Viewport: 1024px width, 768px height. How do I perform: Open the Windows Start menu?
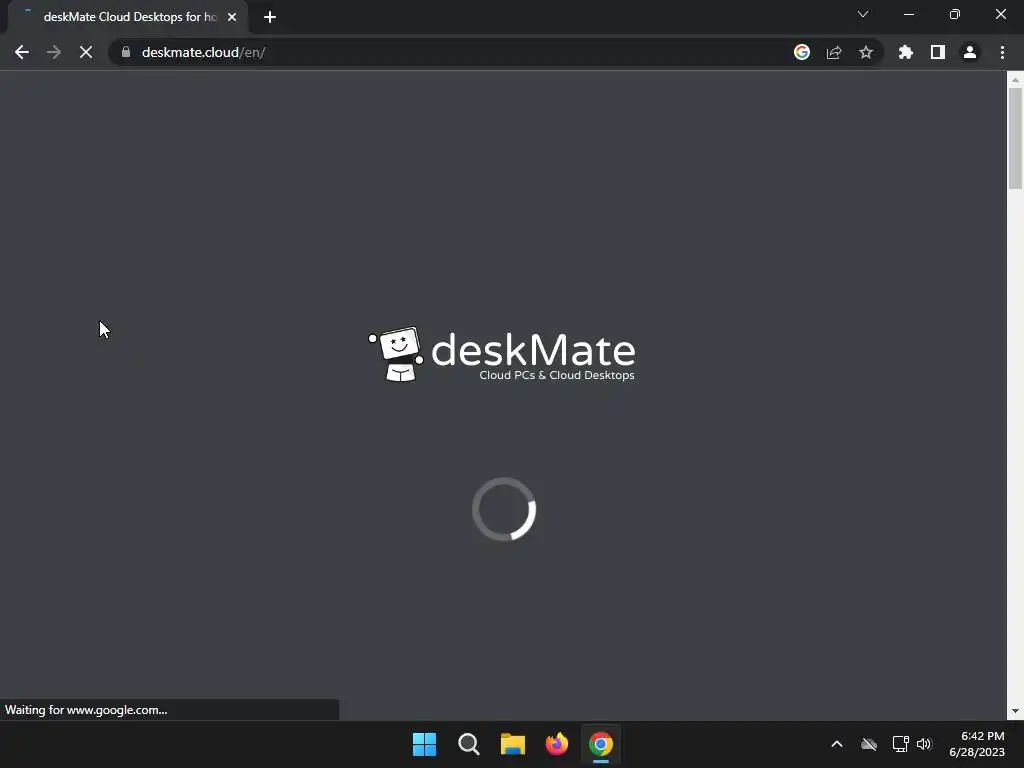(x=424, y=744)
